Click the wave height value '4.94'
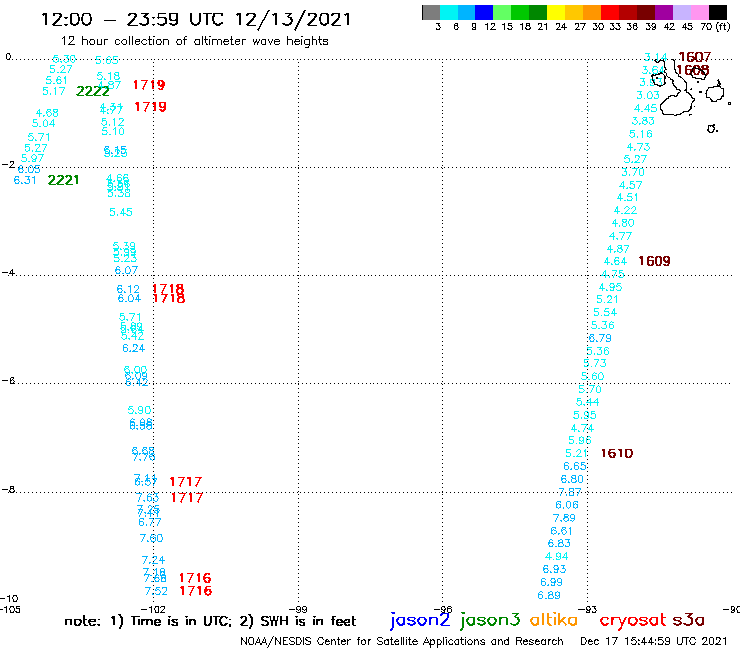 [556, 557]
